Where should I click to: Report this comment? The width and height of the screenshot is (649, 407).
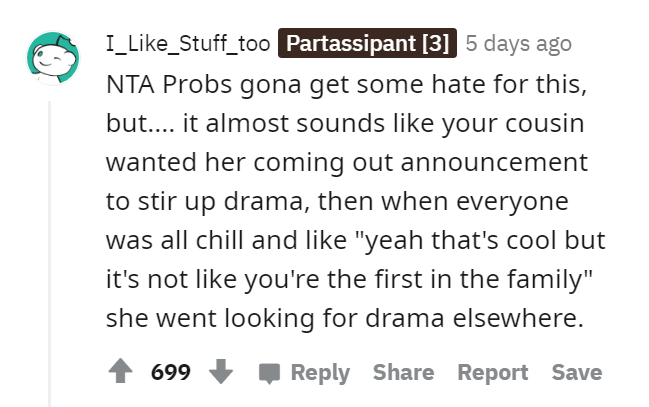point(493,373)
